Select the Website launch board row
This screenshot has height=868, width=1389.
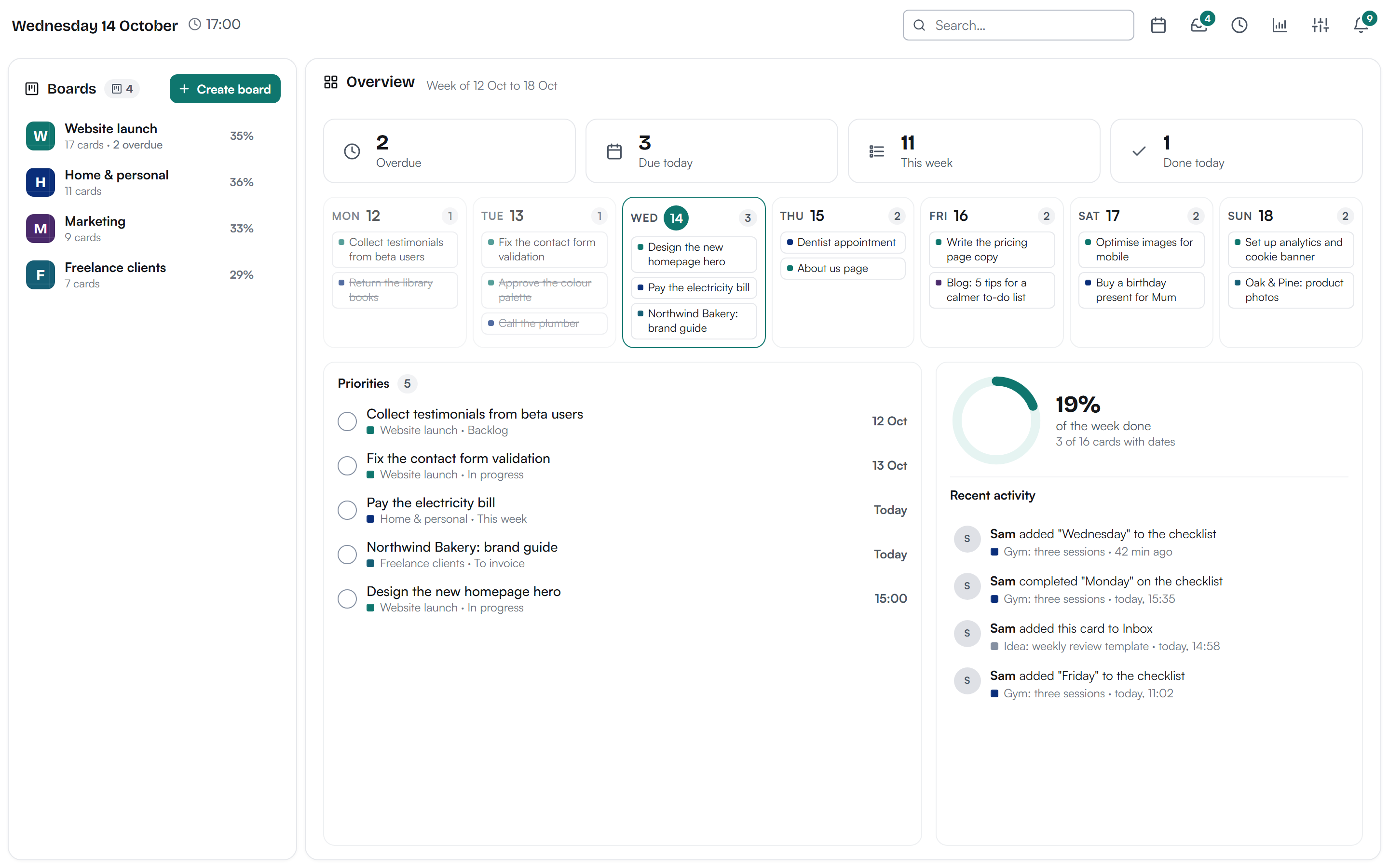[x=152, y=136]
